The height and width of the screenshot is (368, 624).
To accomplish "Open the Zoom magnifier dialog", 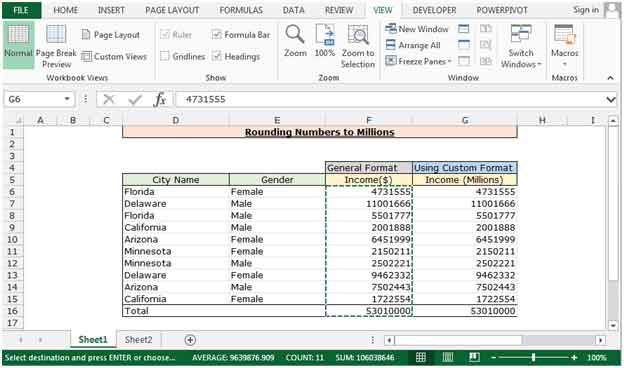I will pos(295,41).
